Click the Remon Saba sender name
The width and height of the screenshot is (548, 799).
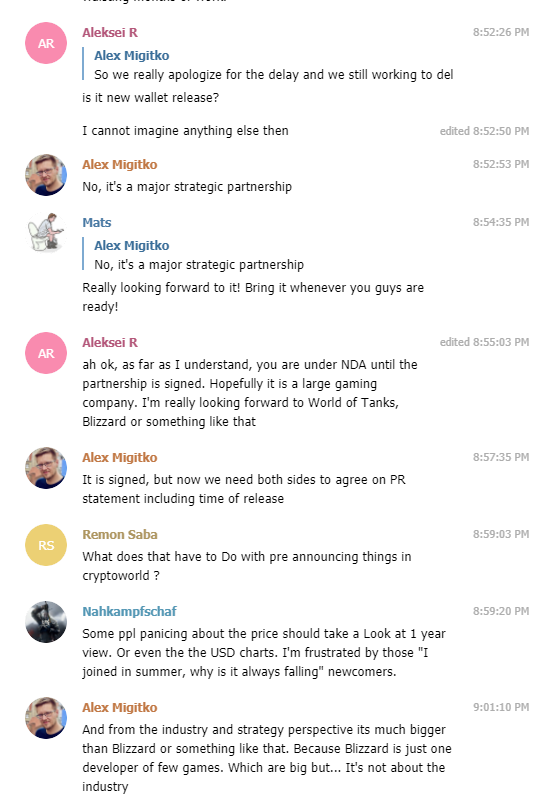click(x=120, y=535)
